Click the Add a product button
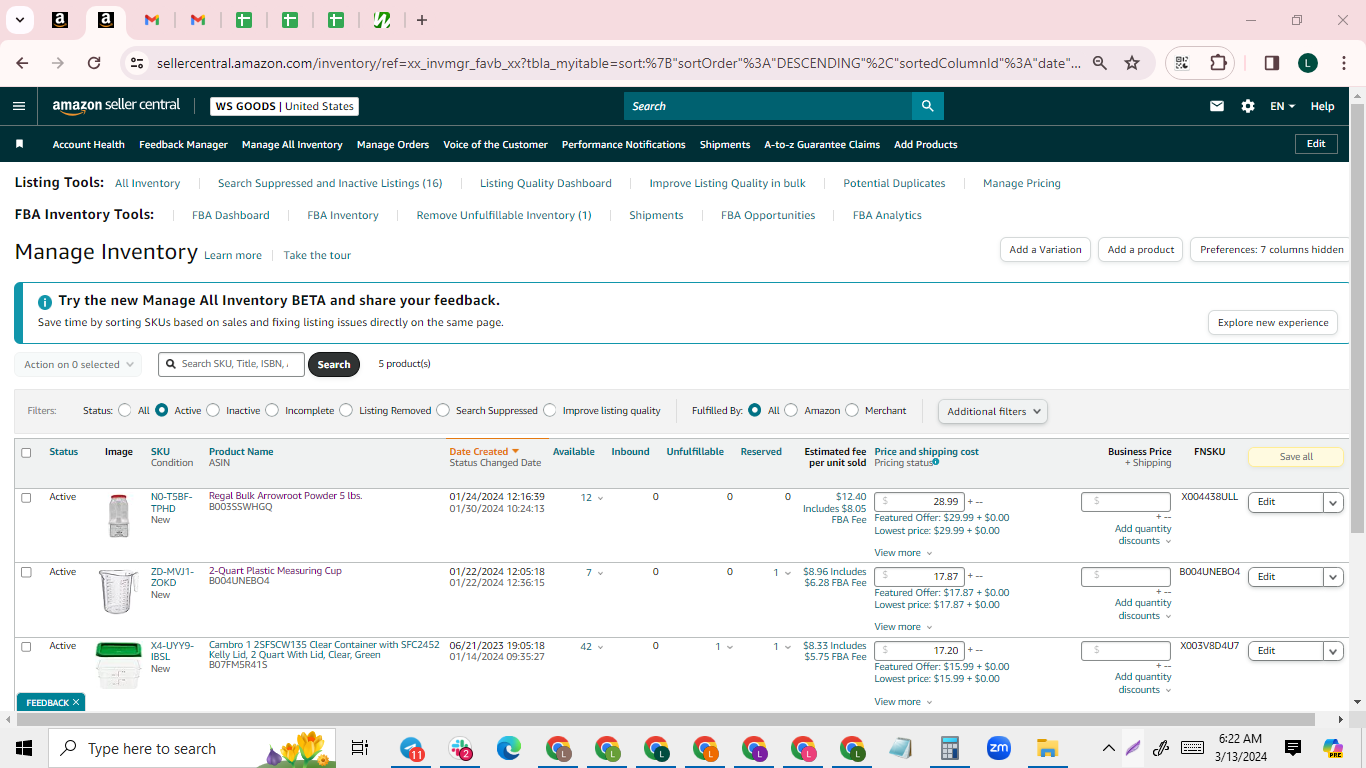This screenshot has height=768, width=1366. 1141,250
